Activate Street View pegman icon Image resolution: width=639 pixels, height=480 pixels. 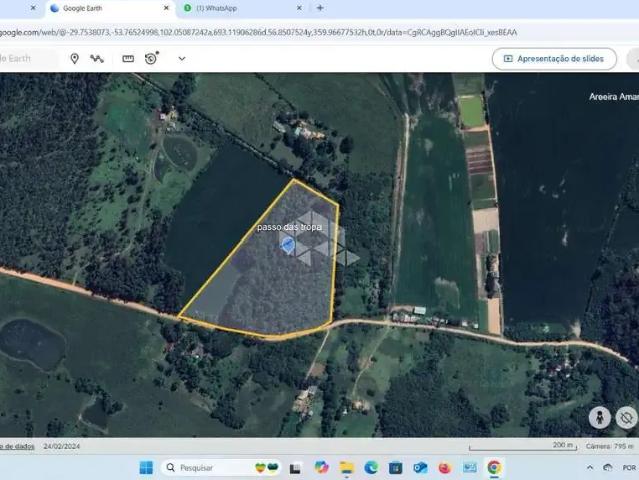click(599, 417)
